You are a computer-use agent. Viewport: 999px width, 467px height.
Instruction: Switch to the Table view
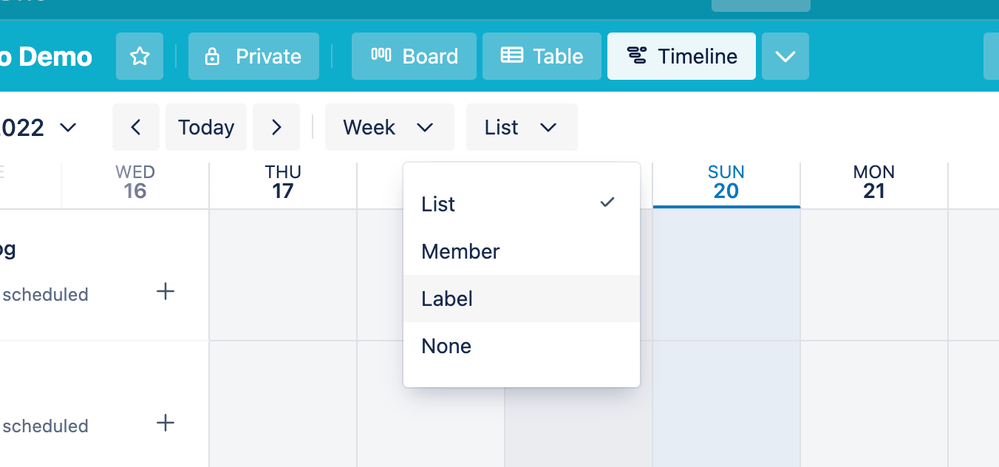pyautogui.click(x=541, y=56)
